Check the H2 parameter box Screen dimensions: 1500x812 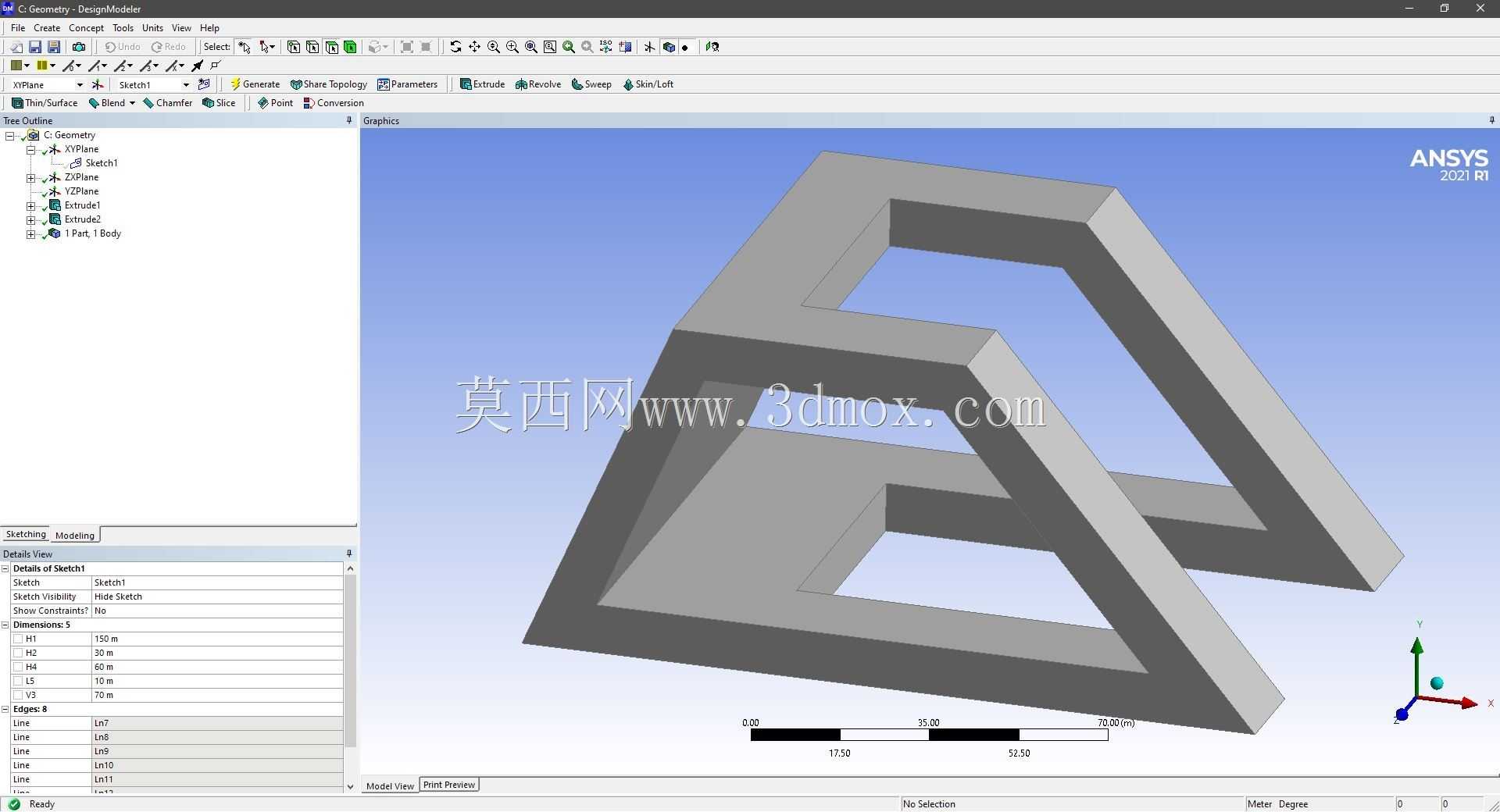point(18,653)
